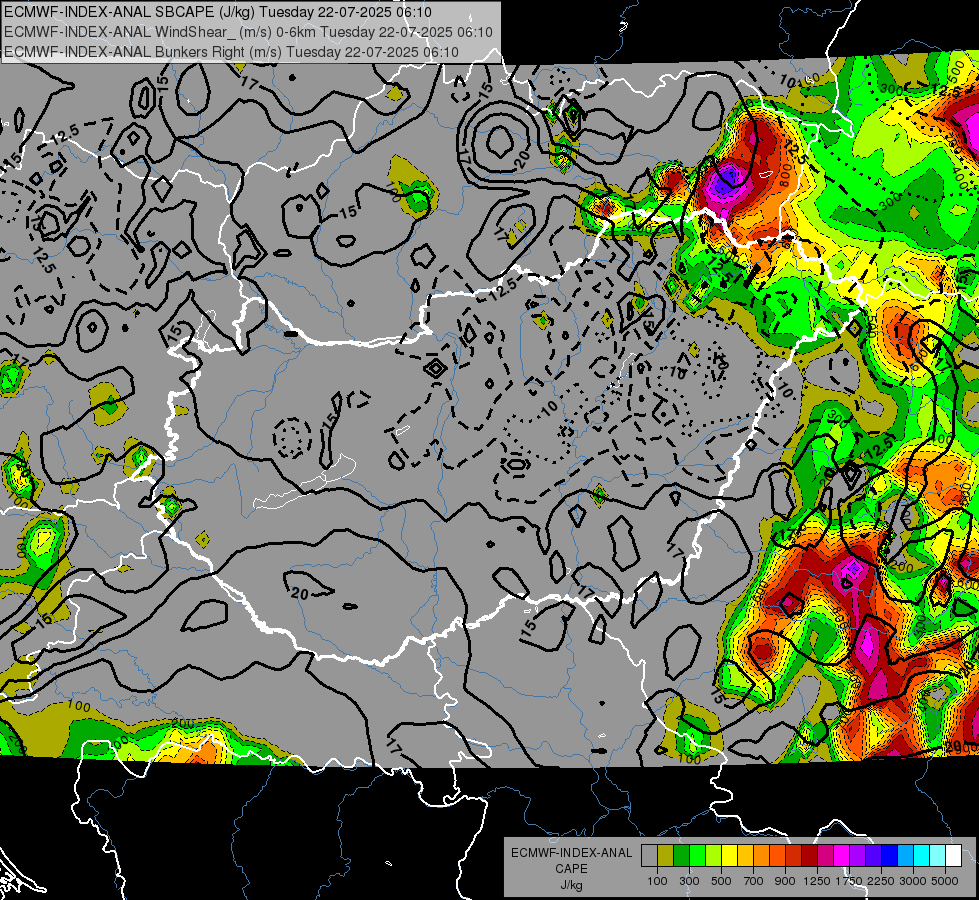Click the legend label CAPE

[571, 869]
